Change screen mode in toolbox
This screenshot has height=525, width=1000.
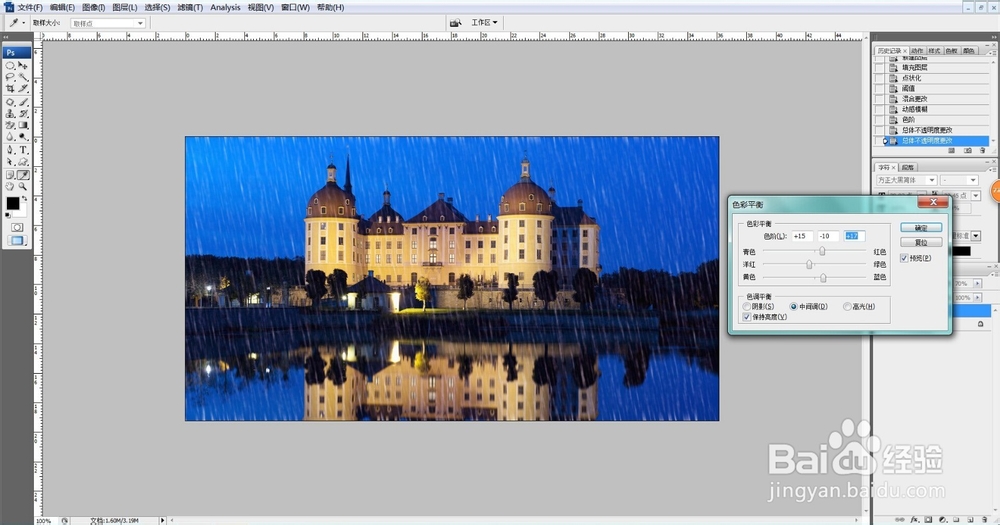[x=17, y=240]
